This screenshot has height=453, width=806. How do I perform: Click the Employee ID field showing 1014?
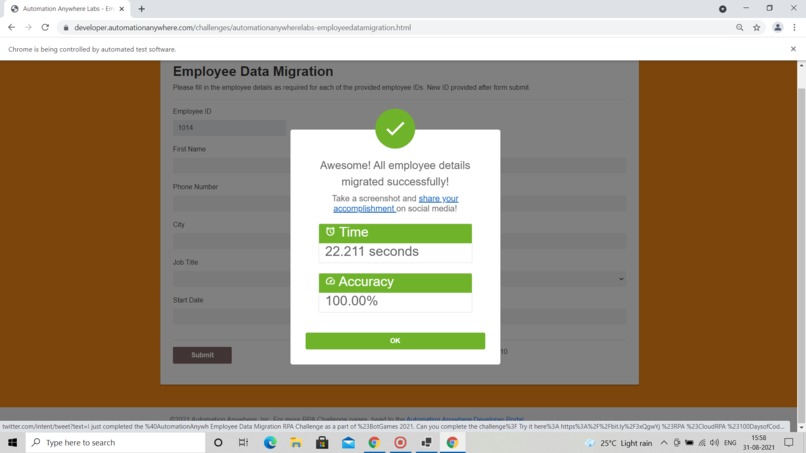coord(229,128)
